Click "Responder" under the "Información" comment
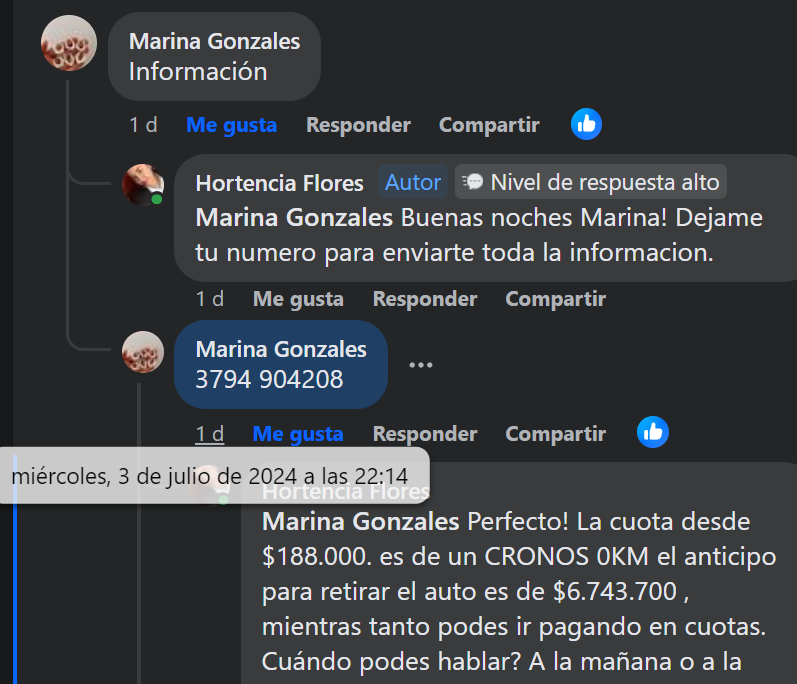The width and height of the screenshot is (797, 684). (x=358, y=125)
